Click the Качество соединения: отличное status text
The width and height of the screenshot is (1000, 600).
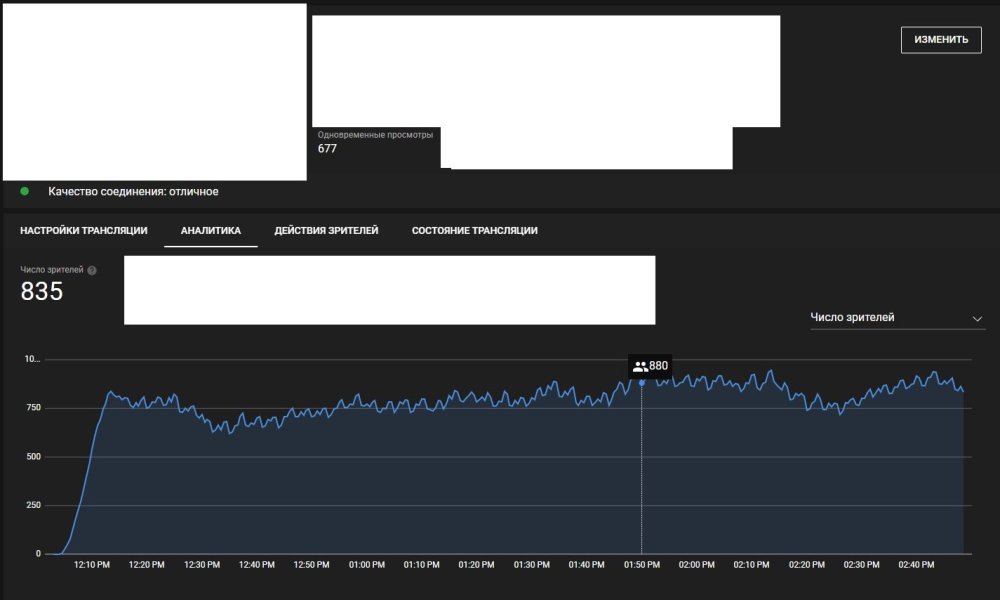[x=133, y=191]
